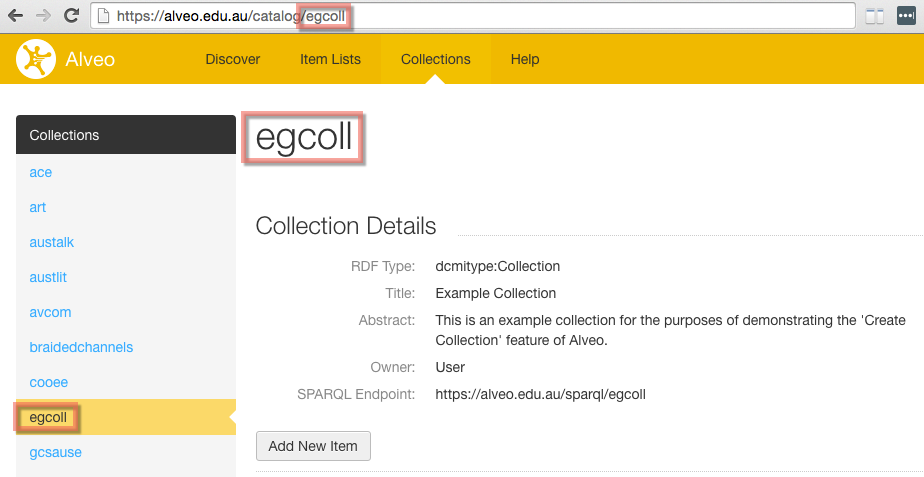Open the braidedchannels collection
The image size is (924, 477).
[81, 347]
